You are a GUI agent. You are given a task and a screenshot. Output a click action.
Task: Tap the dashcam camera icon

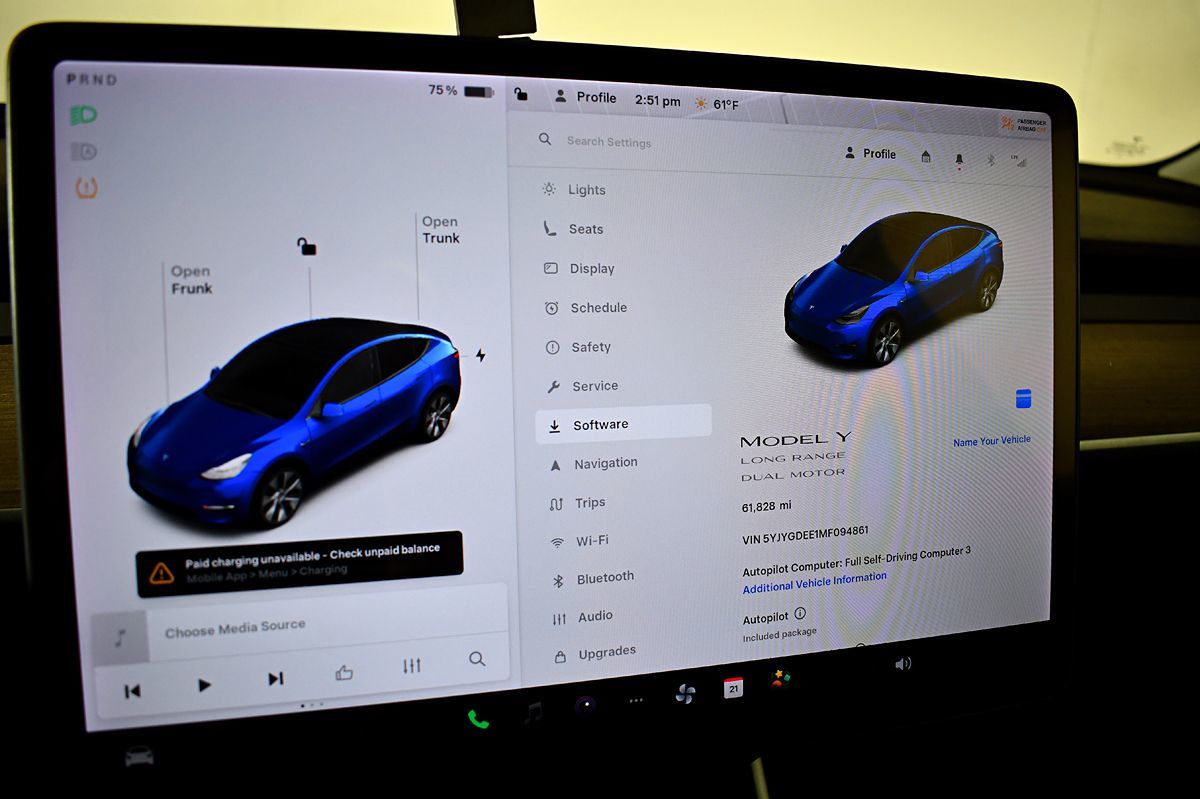pos(586,703)
